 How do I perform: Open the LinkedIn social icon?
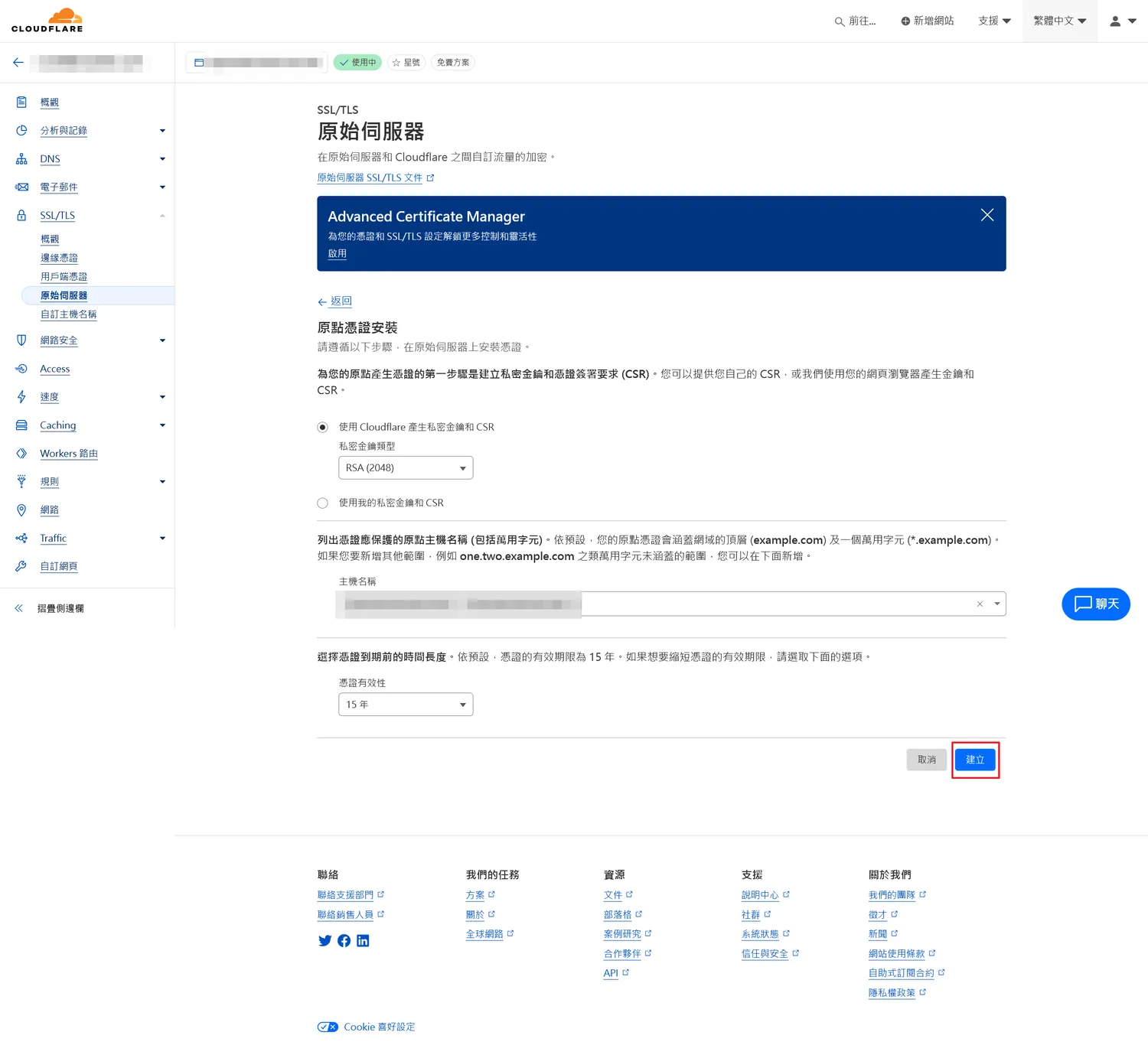coord(363,941)
